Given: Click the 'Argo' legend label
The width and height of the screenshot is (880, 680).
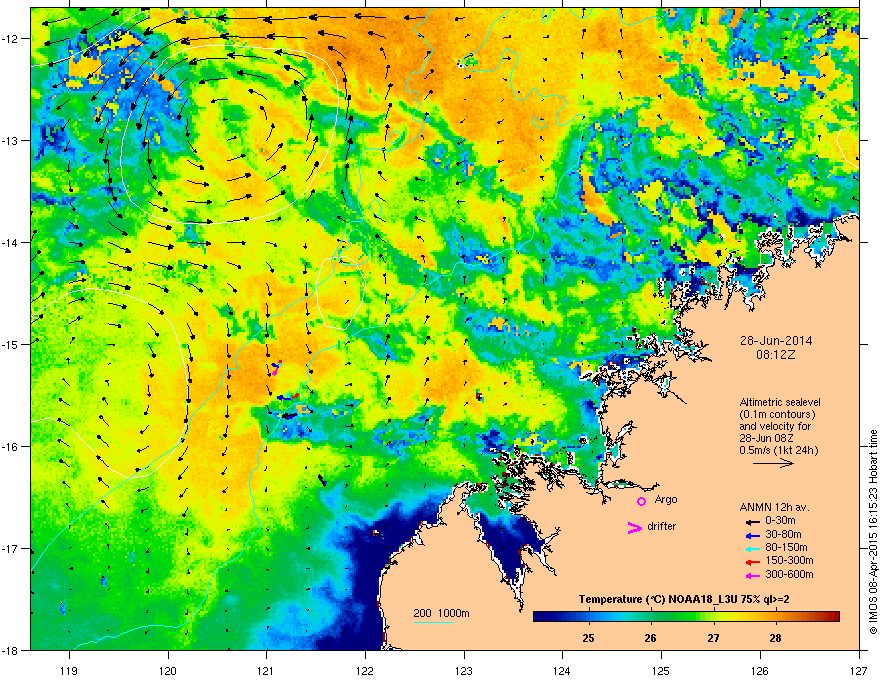Looking at the screenshot, I should pos(666,499).
